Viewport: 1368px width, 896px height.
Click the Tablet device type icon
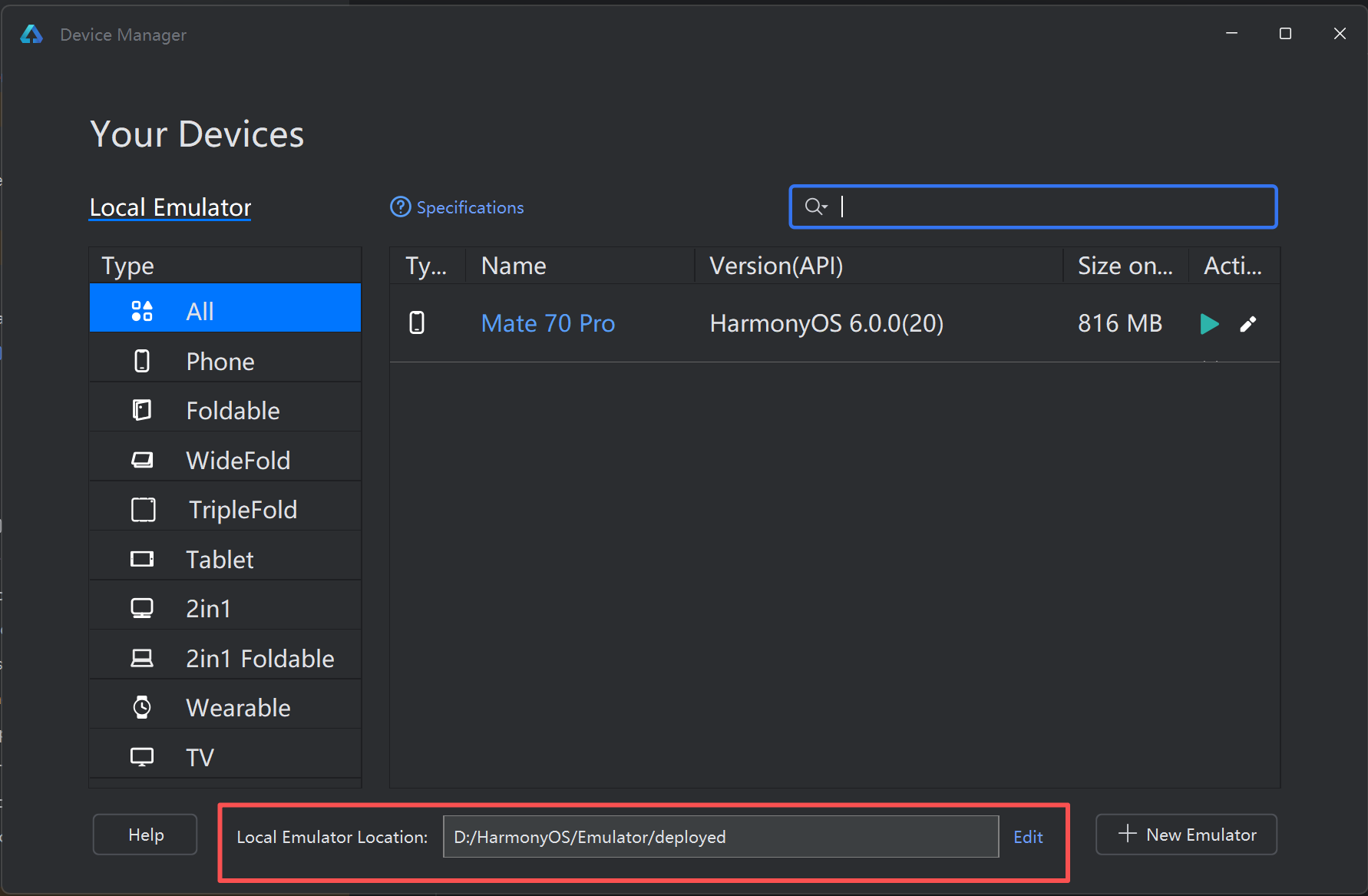click(142, 559)
